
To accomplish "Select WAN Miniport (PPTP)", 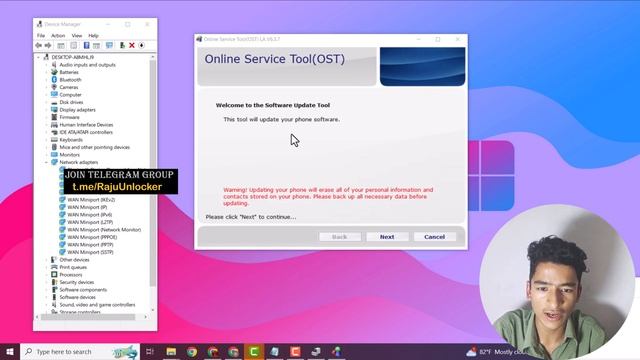I will (90, 245).
